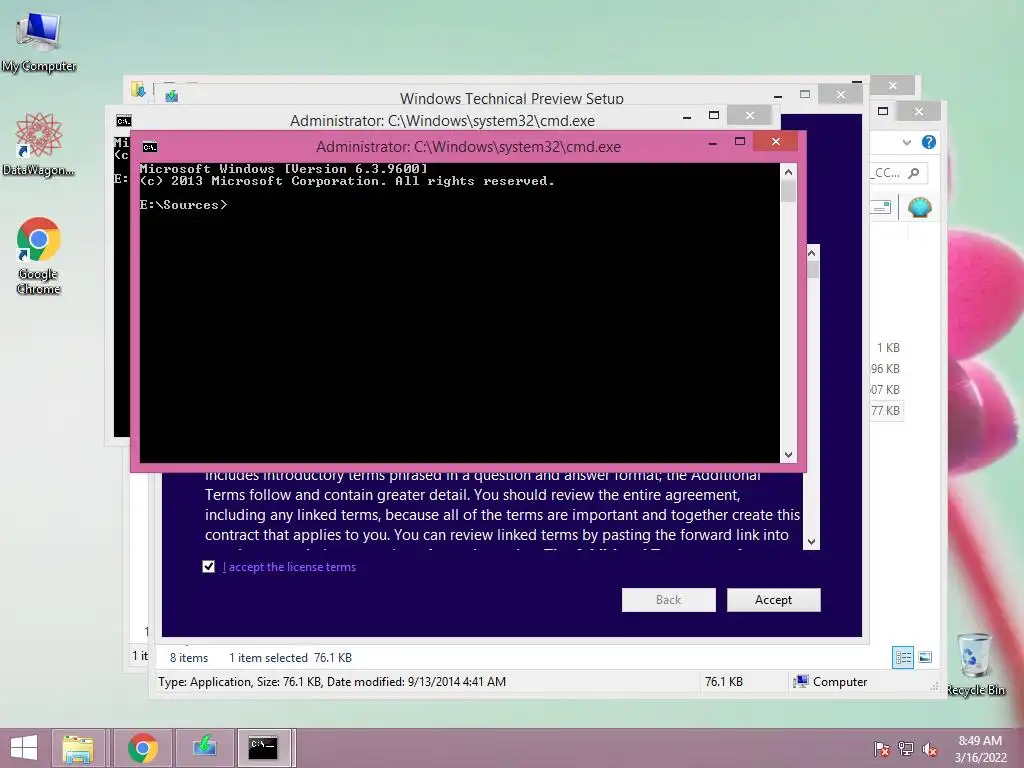Switch to the cmd.exe taskbar icon
The image size is (1024, 768).
click(x=264, y=748)
